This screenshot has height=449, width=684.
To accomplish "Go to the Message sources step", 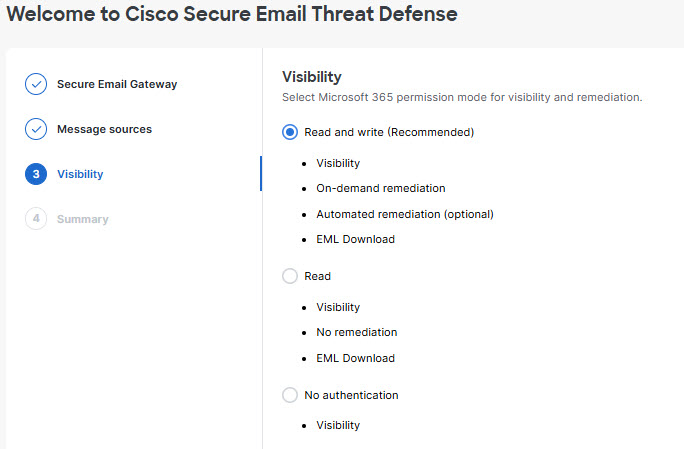I will (x=104, y=129).
